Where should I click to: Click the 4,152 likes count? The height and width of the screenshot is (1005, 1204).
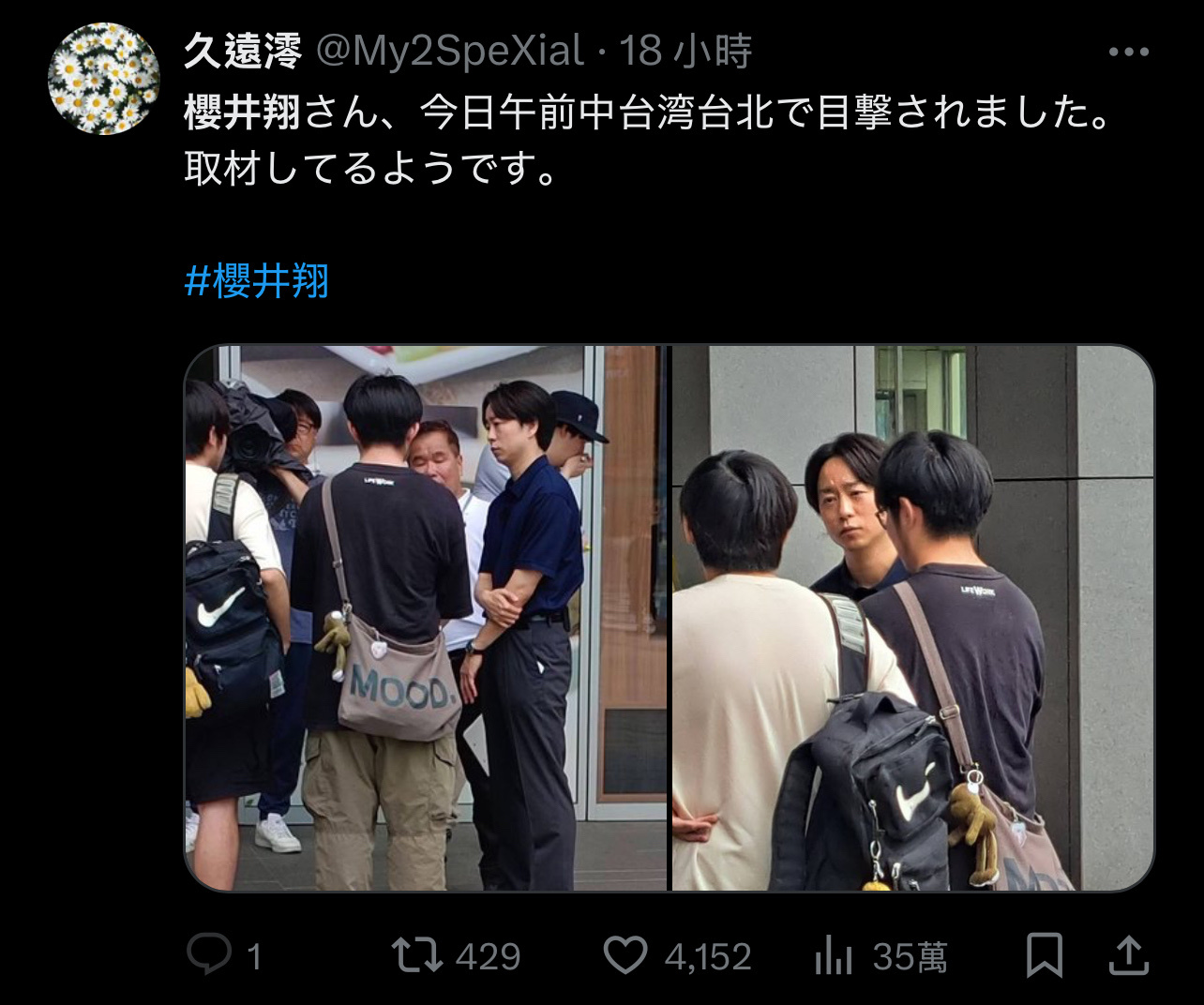pos(708,956)
